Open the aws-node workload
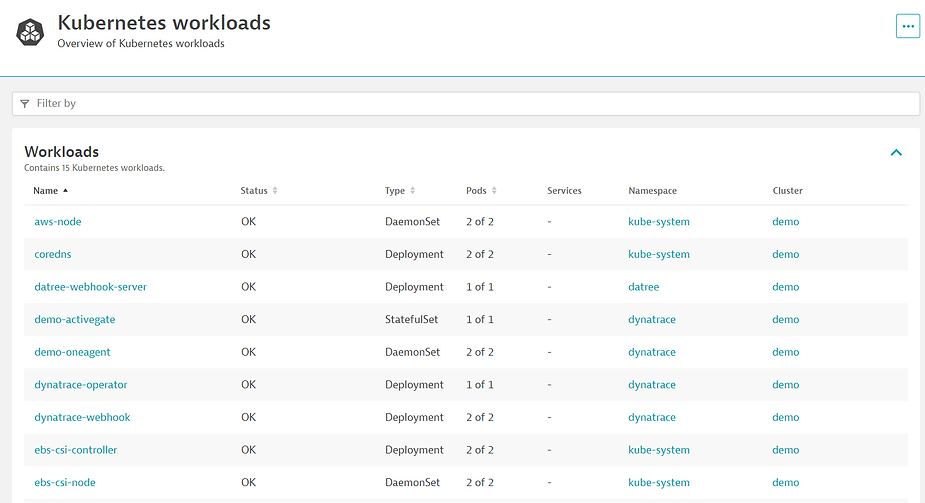Screen dimensions: 925x503 point(58,222)
